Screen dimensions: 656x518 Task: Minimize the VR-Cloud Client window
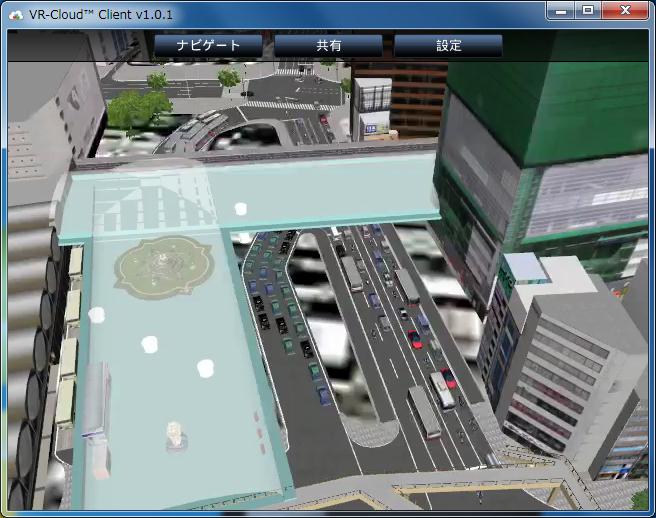(x=561, y=10)
